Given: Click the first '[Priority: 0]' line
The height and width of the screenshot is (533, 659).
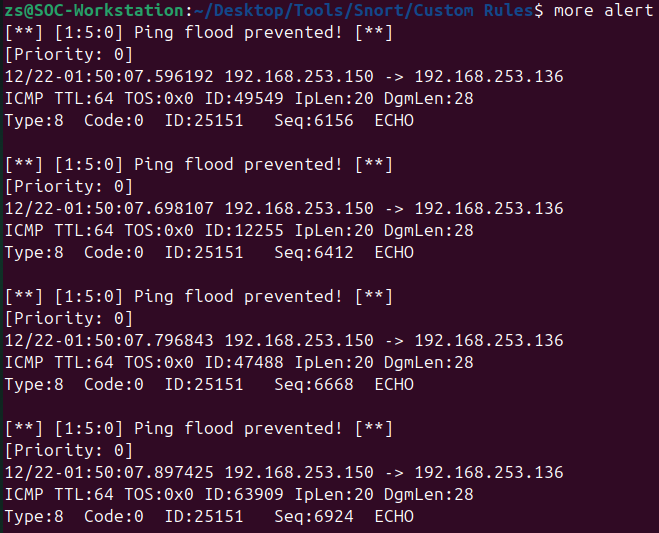Looking at the screenshot, I should point(69,55).
